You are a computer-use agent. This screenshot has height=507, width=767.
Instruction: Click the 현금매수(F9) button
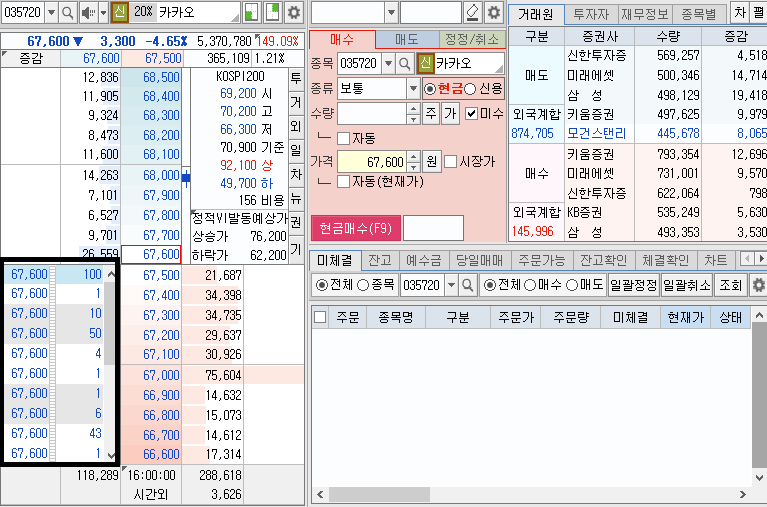pos(356,228)
